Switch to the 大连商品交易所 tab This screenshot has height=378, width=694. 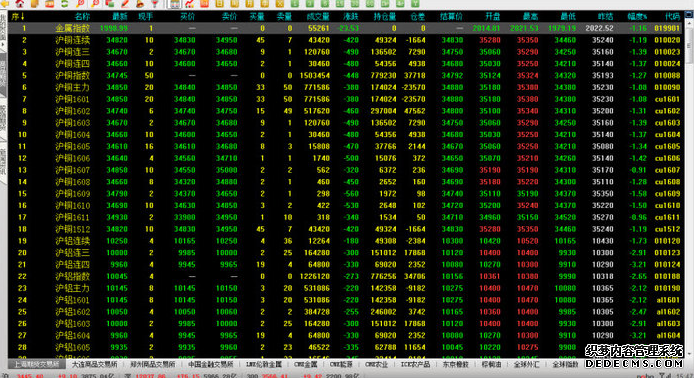click(x=94, y=364)
